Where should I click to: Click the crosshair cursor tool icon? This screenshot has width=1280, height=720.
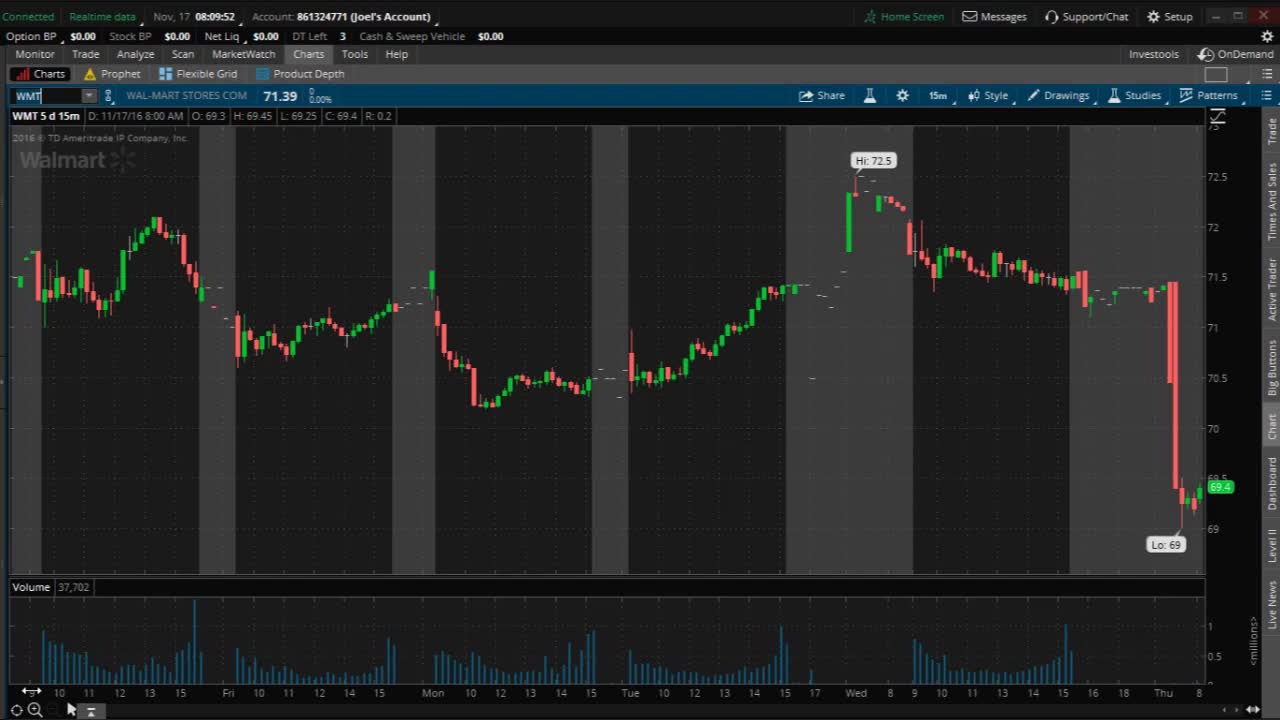[17, 710]
